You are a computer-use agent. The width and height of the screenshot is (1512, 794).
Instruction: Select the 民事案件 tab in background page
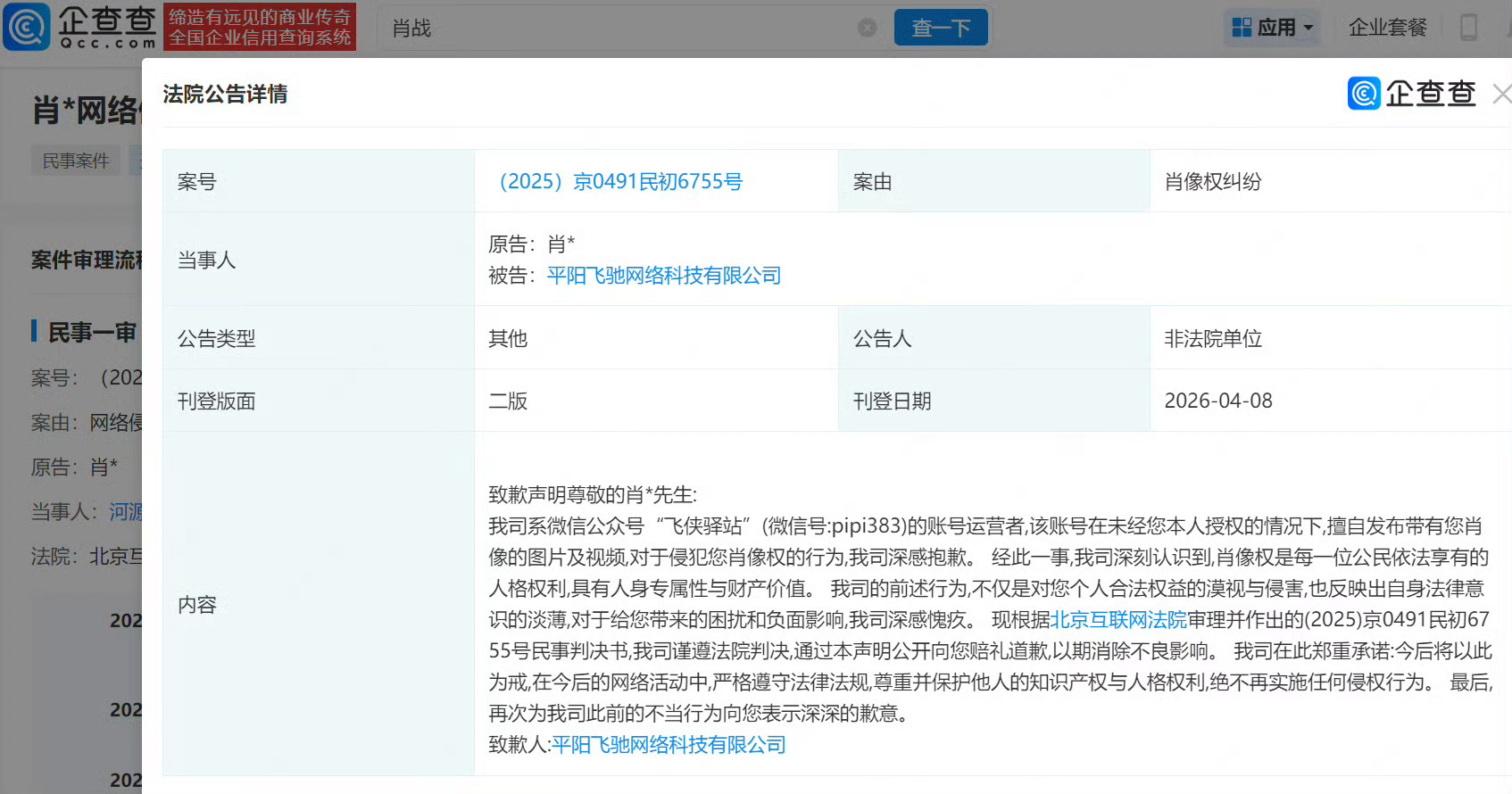coord(76,161)
